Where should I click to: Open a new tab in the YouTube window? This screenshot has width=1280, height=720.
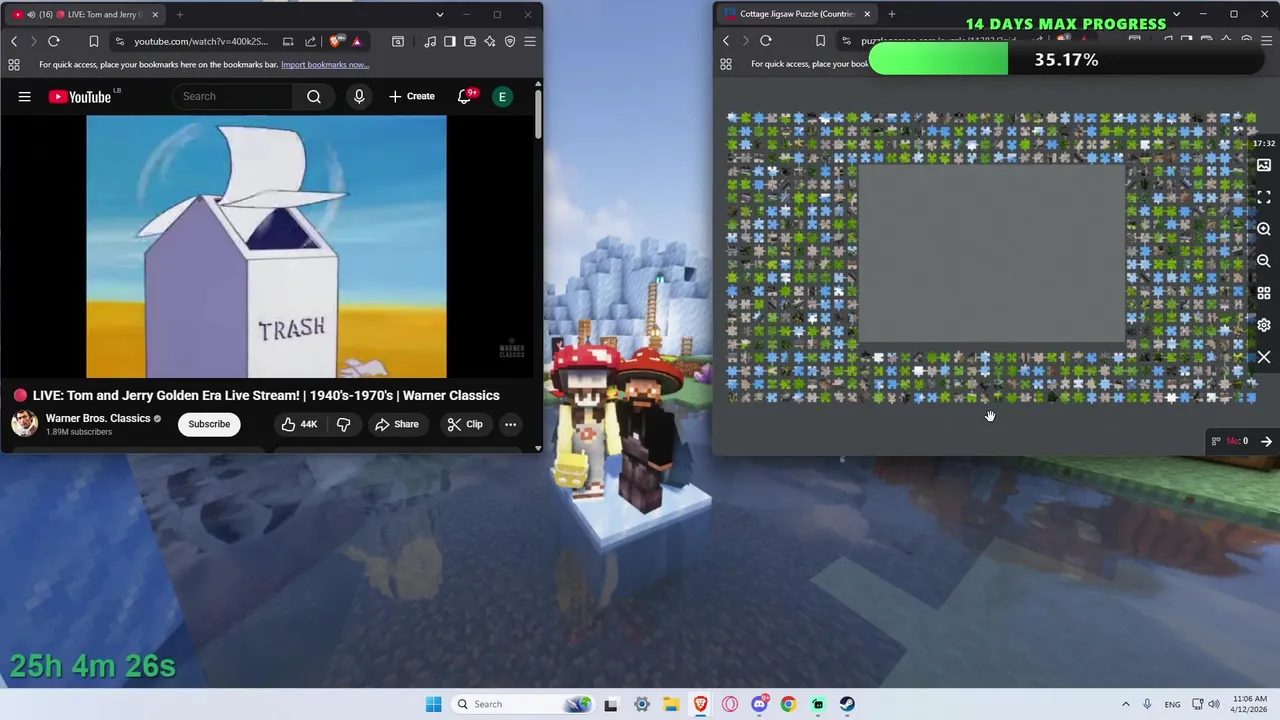point(180,14)
